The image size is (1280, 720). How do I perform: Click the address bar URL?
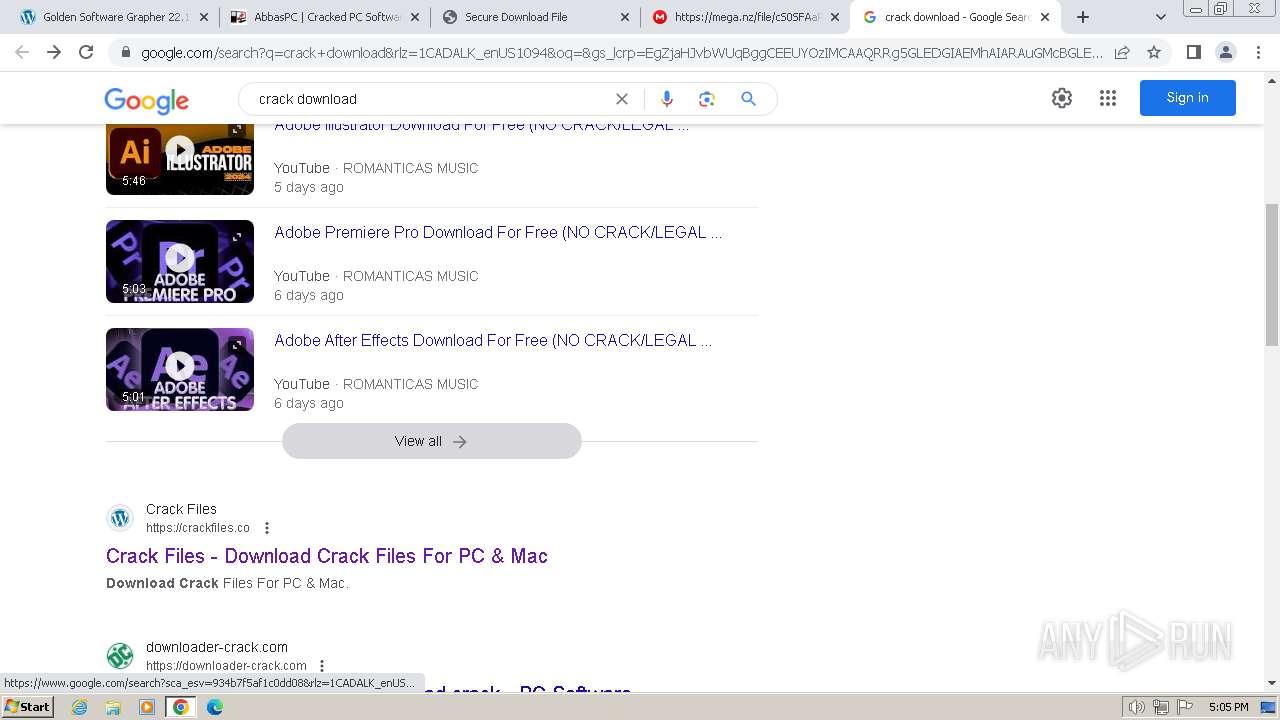(620, 52)
